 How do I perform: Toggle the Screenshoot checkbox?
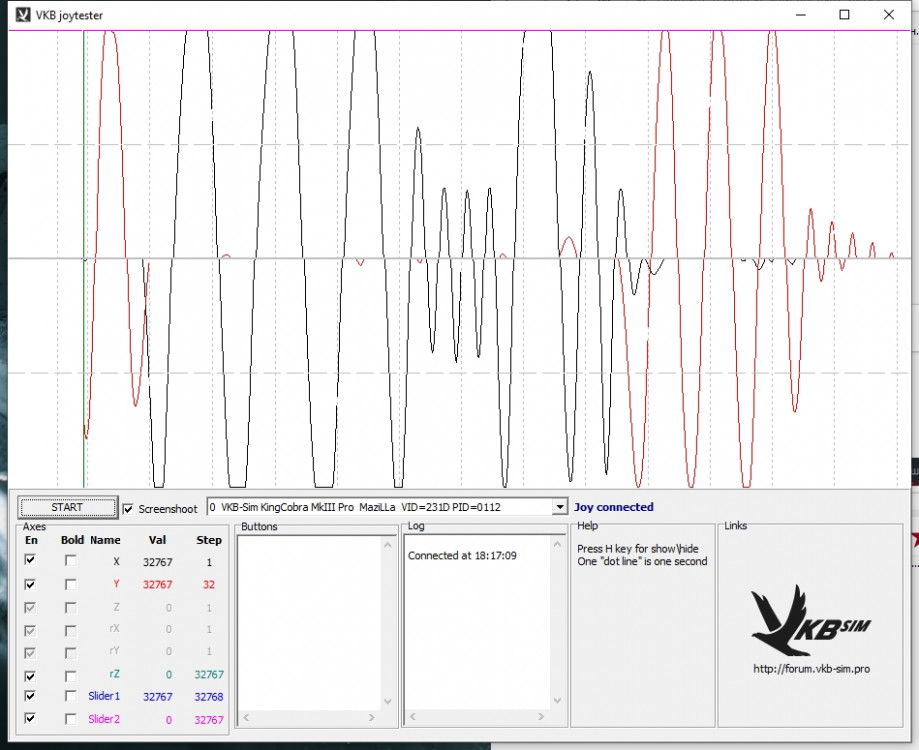point(129,509)
